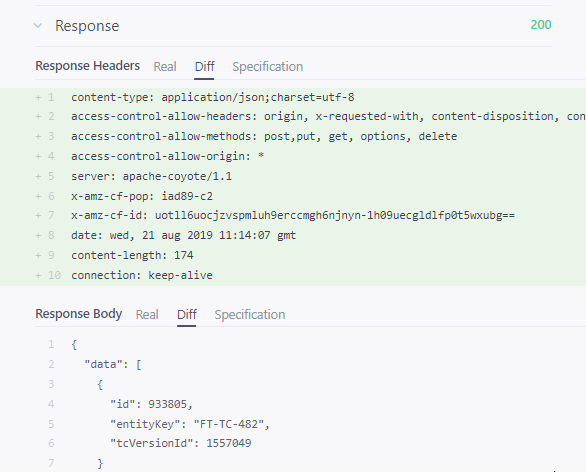
Task: Click the Response Body label
Action: click(x=78, y=314)
